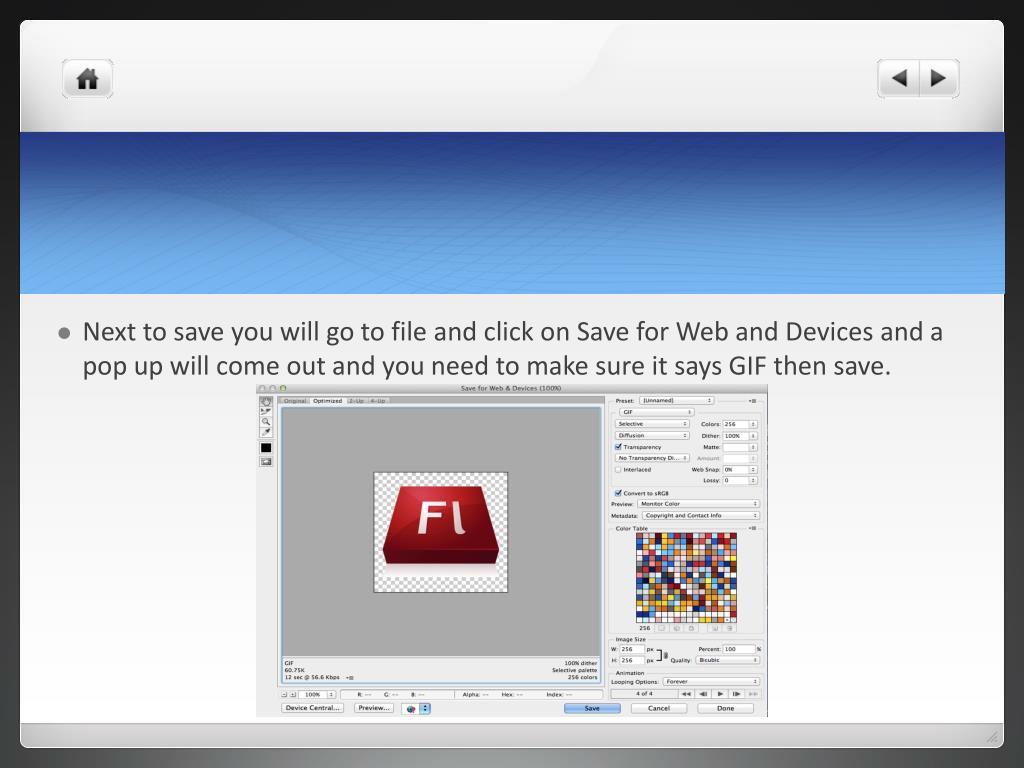The width and height of the screenshot is (1024, 768).
Task: Click the image width W field
Action: (x=632, y=649)
